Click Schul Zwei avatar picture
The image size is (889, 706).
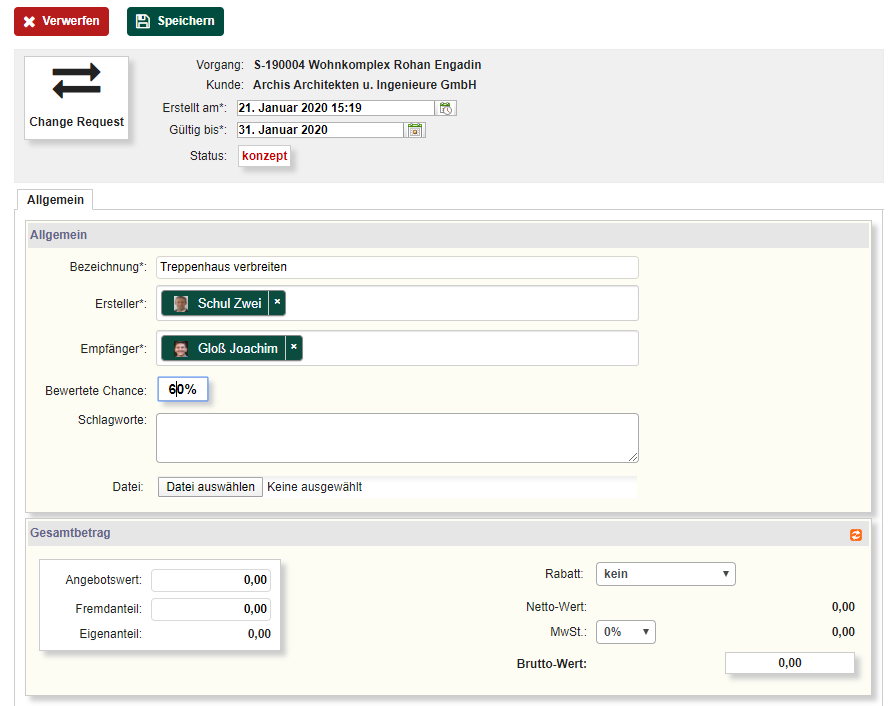tap(181, 304)
